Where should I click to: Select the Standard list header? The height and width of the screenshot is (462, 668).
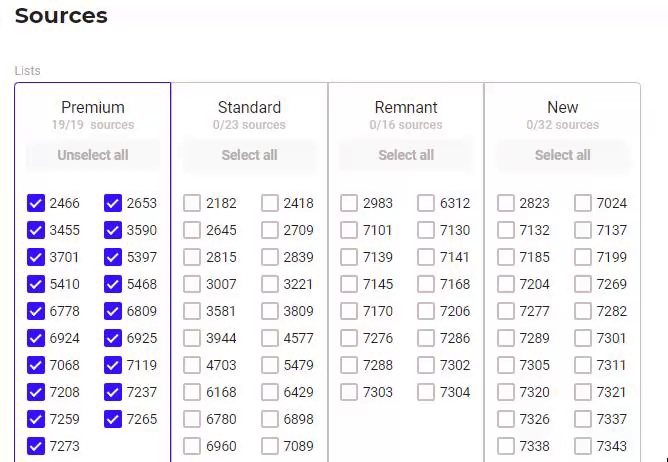coord(249,107)
